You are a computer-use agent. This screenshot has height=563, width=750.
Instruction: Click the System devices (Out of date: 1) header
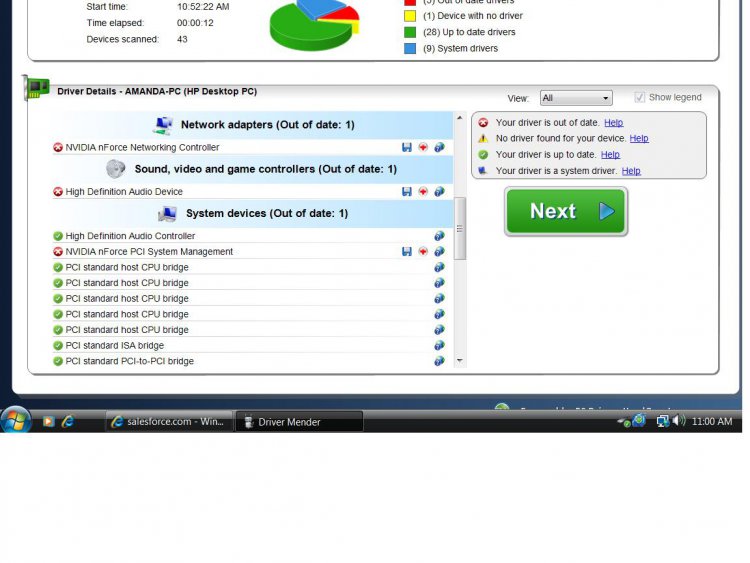[x=253, y=213]
